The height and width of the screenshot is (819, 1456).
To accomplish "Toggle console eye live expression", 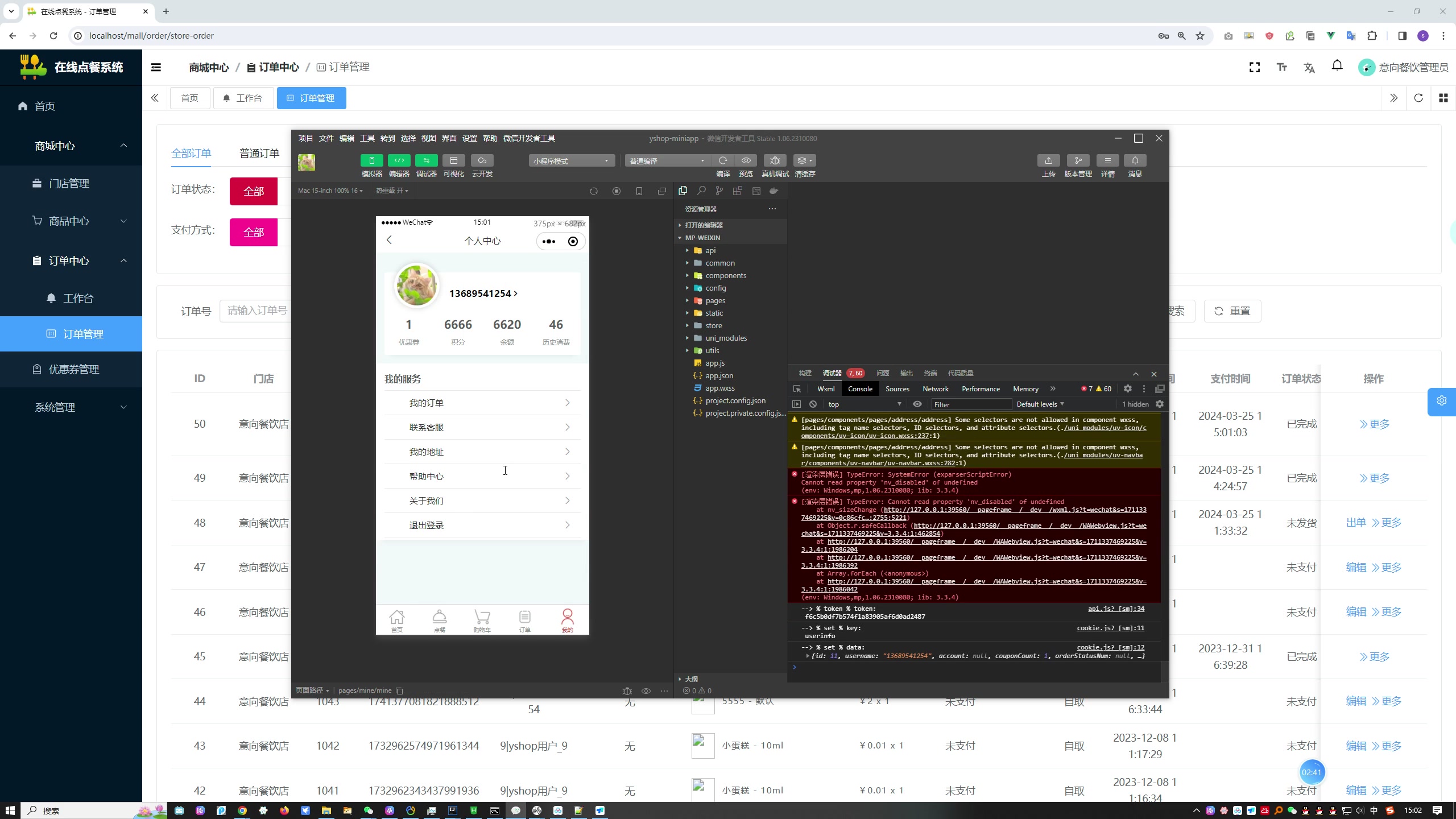I will pos(917,404).
